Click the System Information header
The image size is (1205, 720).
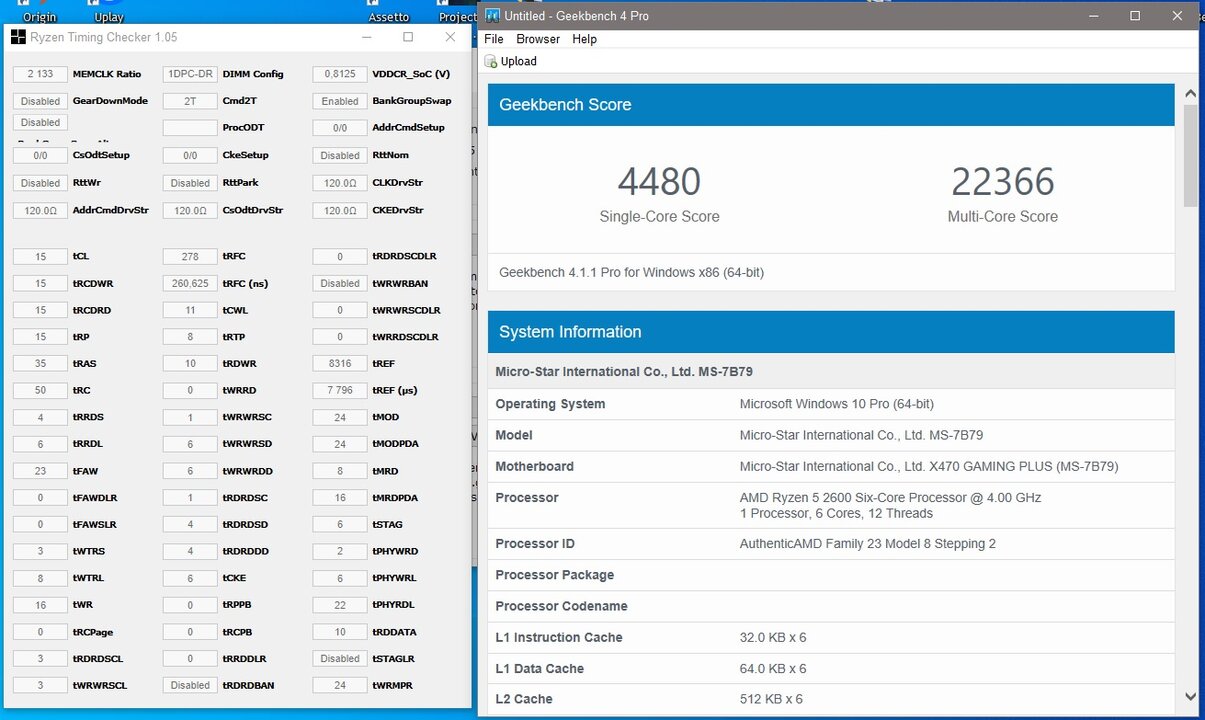pos(831,332)
